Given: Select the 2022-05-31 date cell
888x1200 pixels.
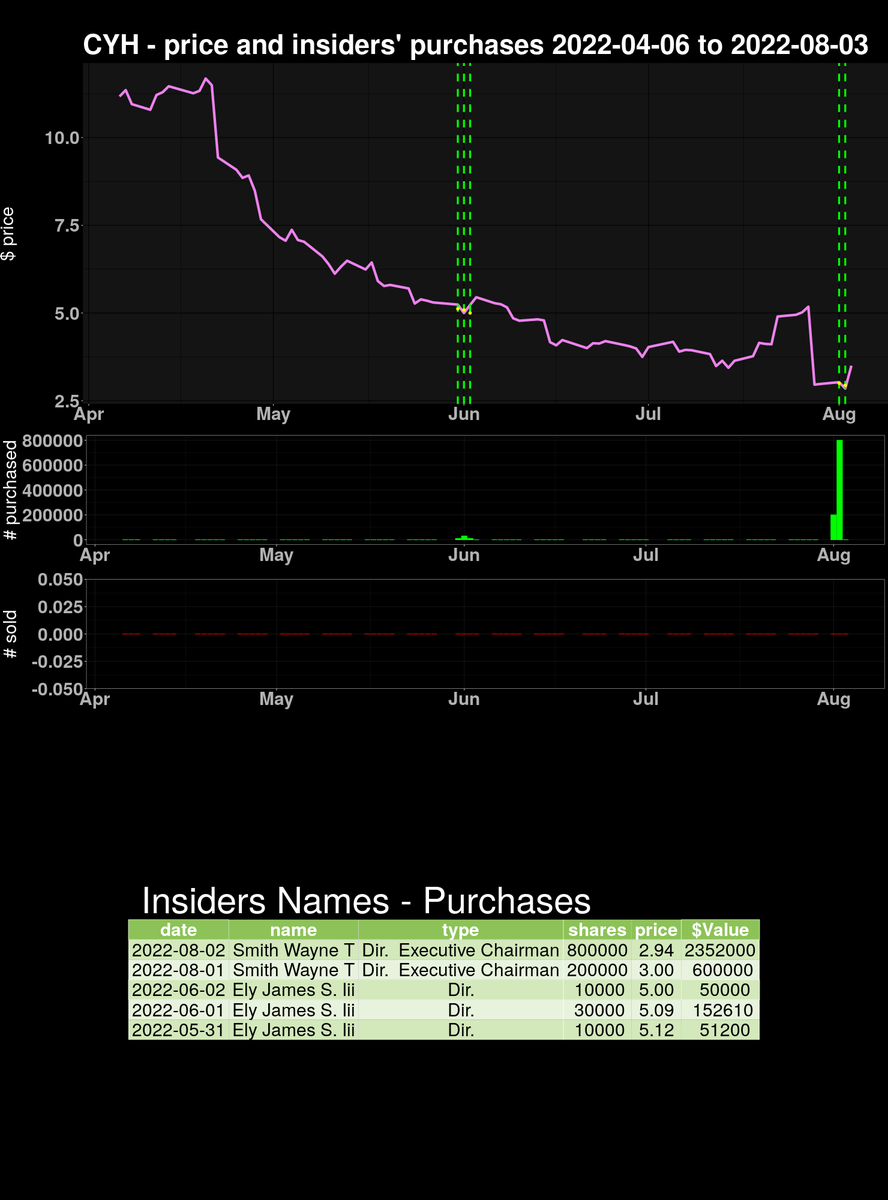Looking at the screenshot, I should (x=179, y=1029).
